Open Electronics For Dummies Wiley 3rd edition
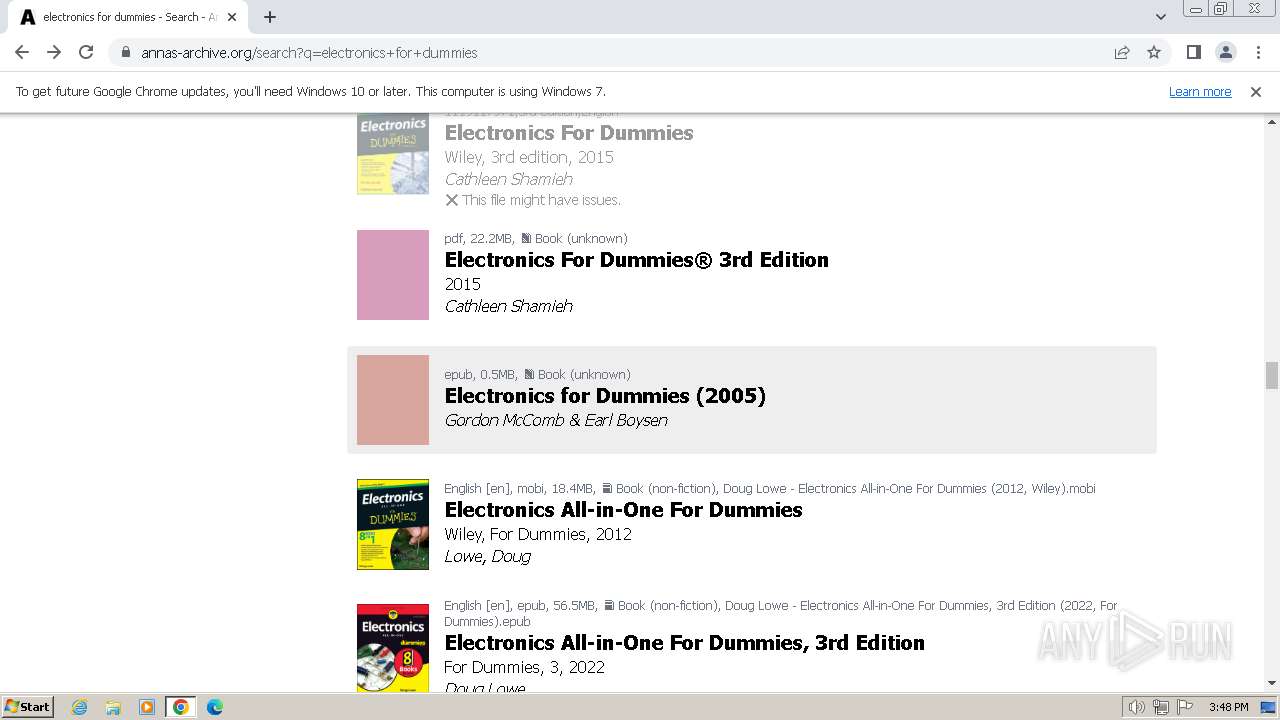The height and width of the screenshot is (720, 1280). pos(569,133)
